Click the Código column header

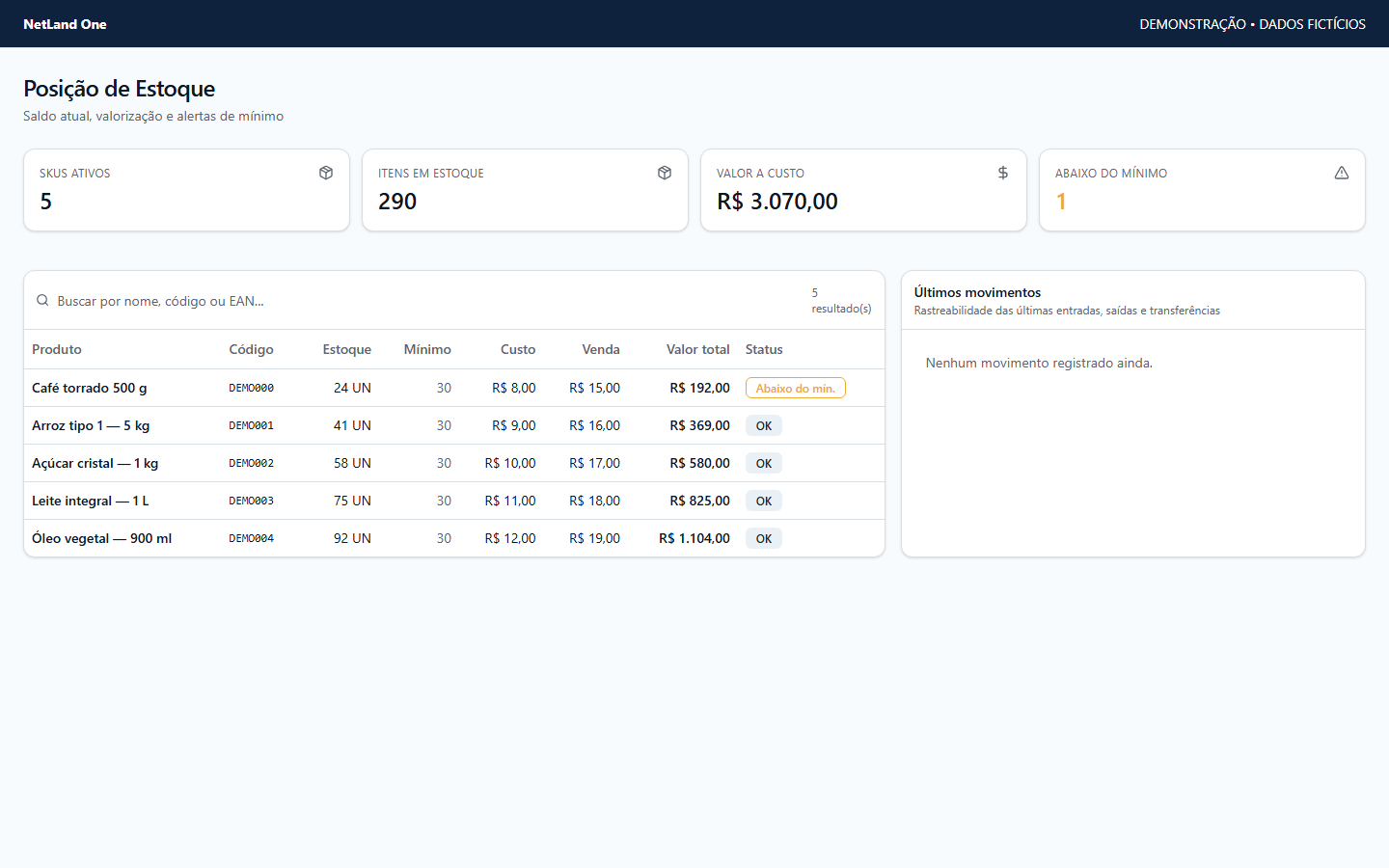click(x=251, y=349)
